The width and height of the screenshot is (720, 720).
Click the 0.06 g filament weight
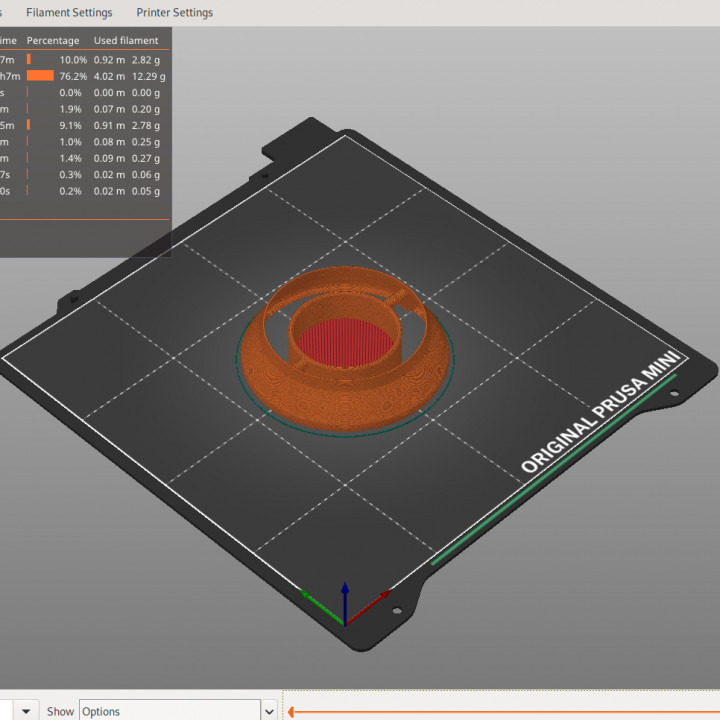(x=146, y=174)
